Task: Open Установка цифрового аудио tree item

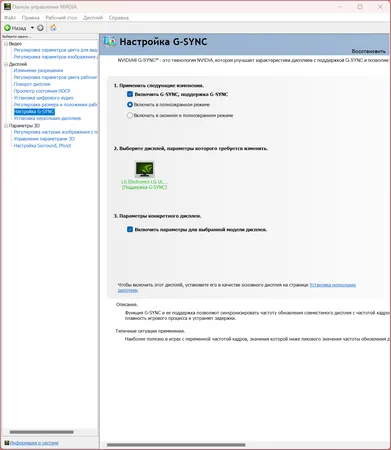Action: click(44, 98)
